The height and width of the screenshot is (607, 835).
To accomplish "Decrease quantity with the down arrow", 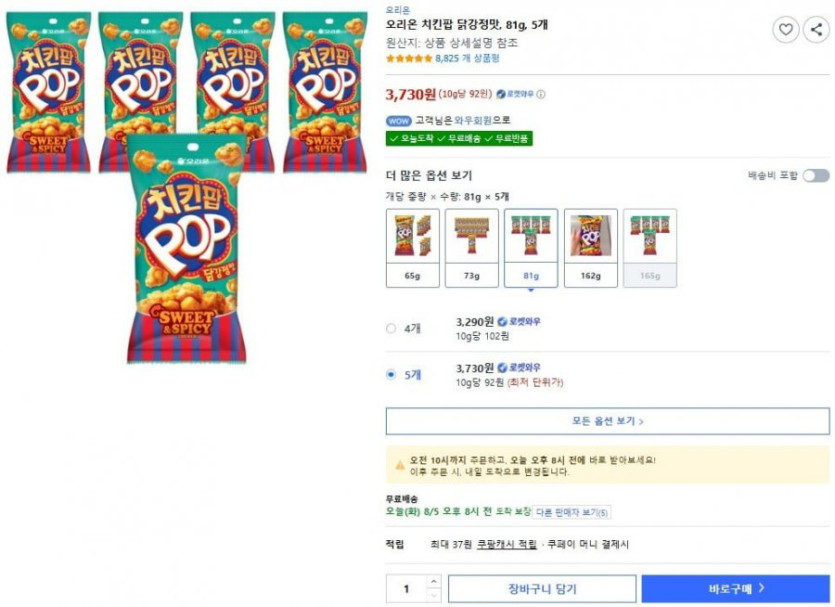I will click(x=433, y=595).
